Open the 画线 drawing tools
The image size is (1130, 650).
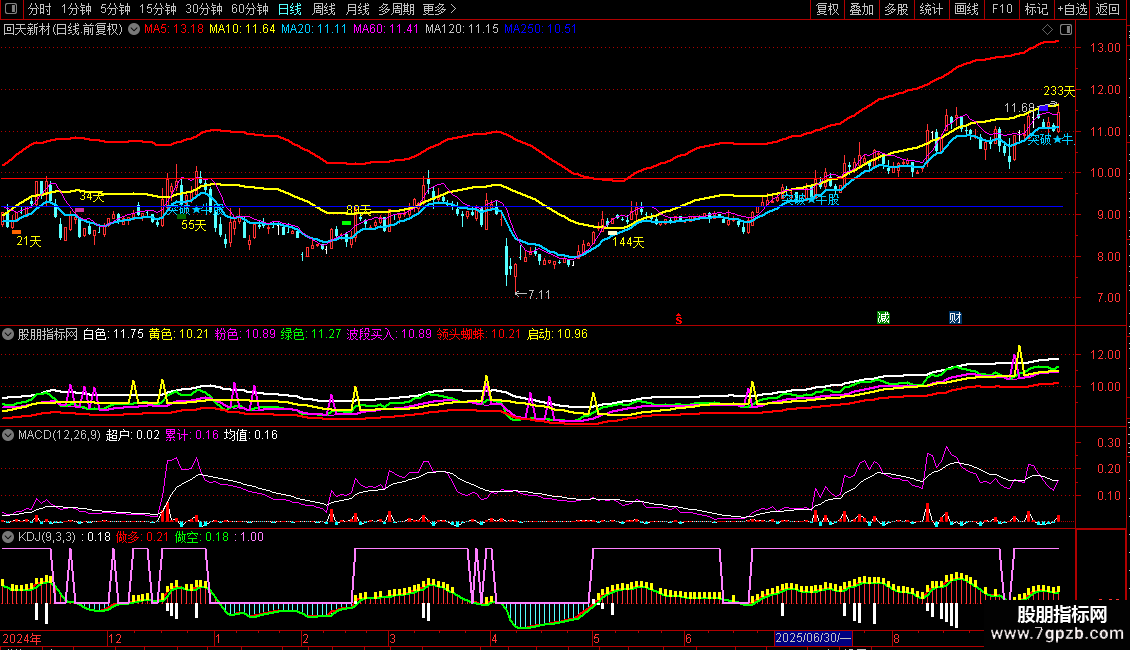pyautogui.click(x=966, y=9)
